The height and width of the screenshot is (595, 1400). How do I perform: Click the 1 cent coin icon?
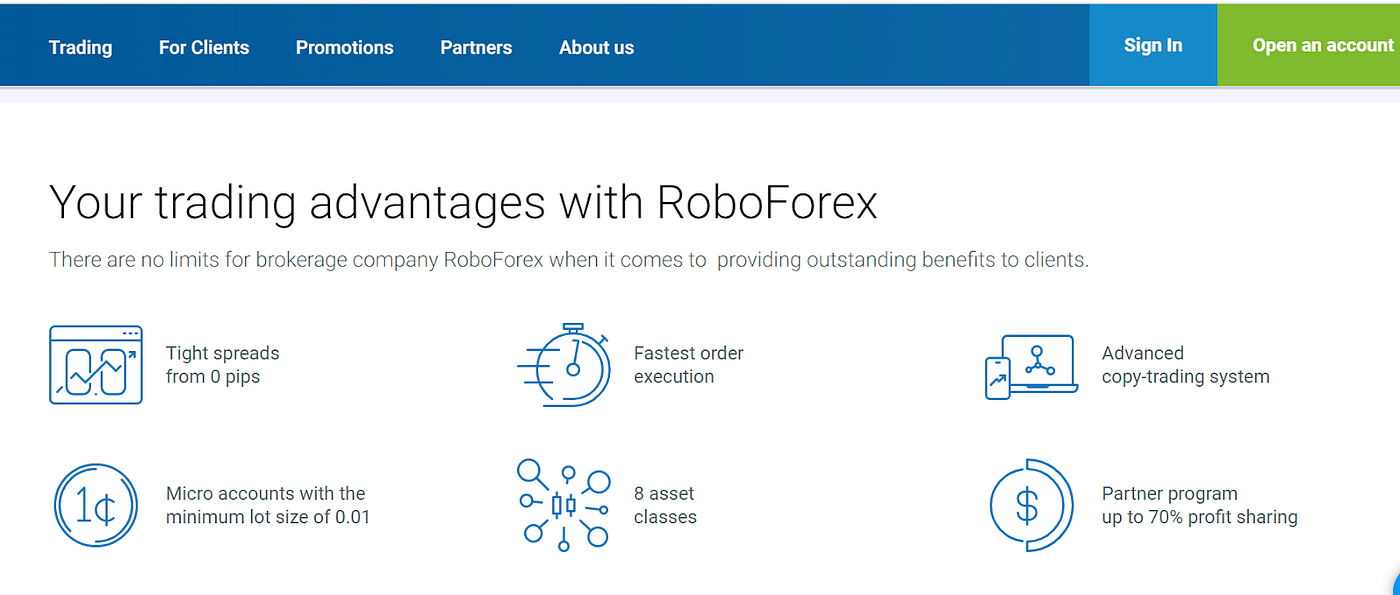click(x=96, y=505)
